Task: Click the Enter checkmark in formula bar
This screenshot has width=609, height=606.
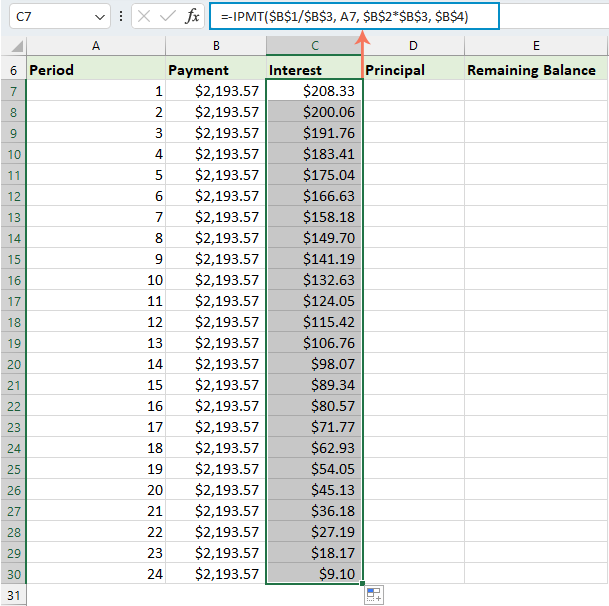Action: click(169, 17)
